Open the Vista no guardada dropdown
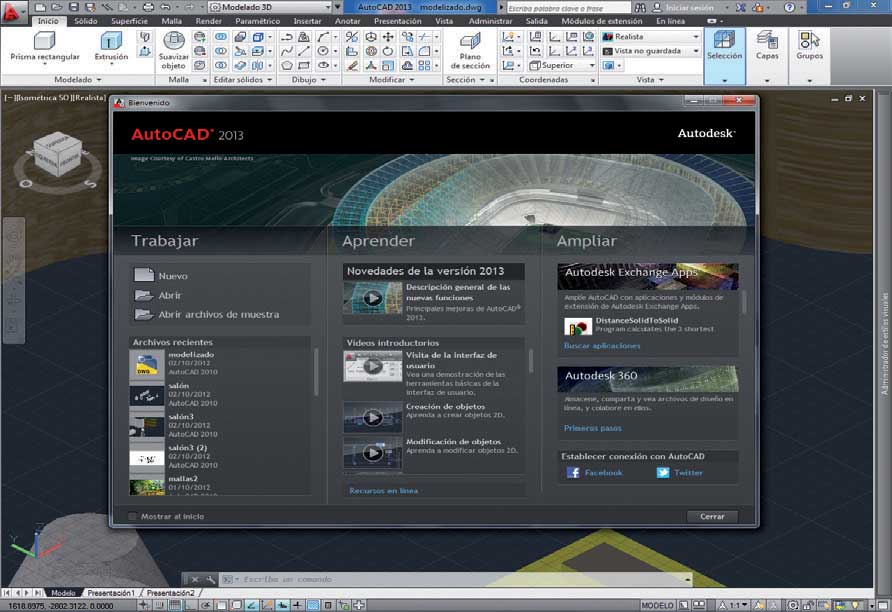This screenshot has height=612, width=892. tap(650, 51)
